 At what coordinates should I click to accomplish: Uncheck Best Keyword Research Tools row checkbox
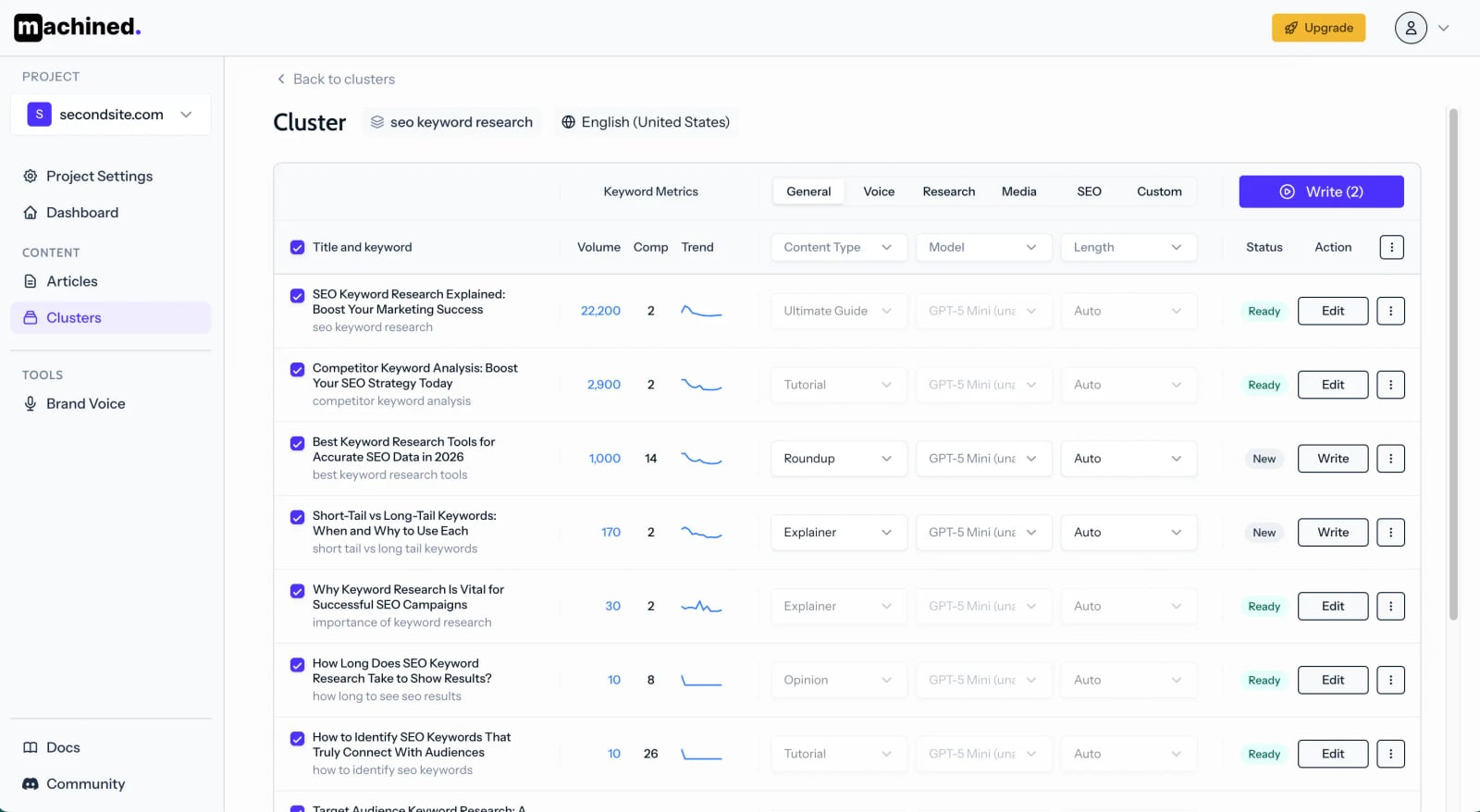297,444
